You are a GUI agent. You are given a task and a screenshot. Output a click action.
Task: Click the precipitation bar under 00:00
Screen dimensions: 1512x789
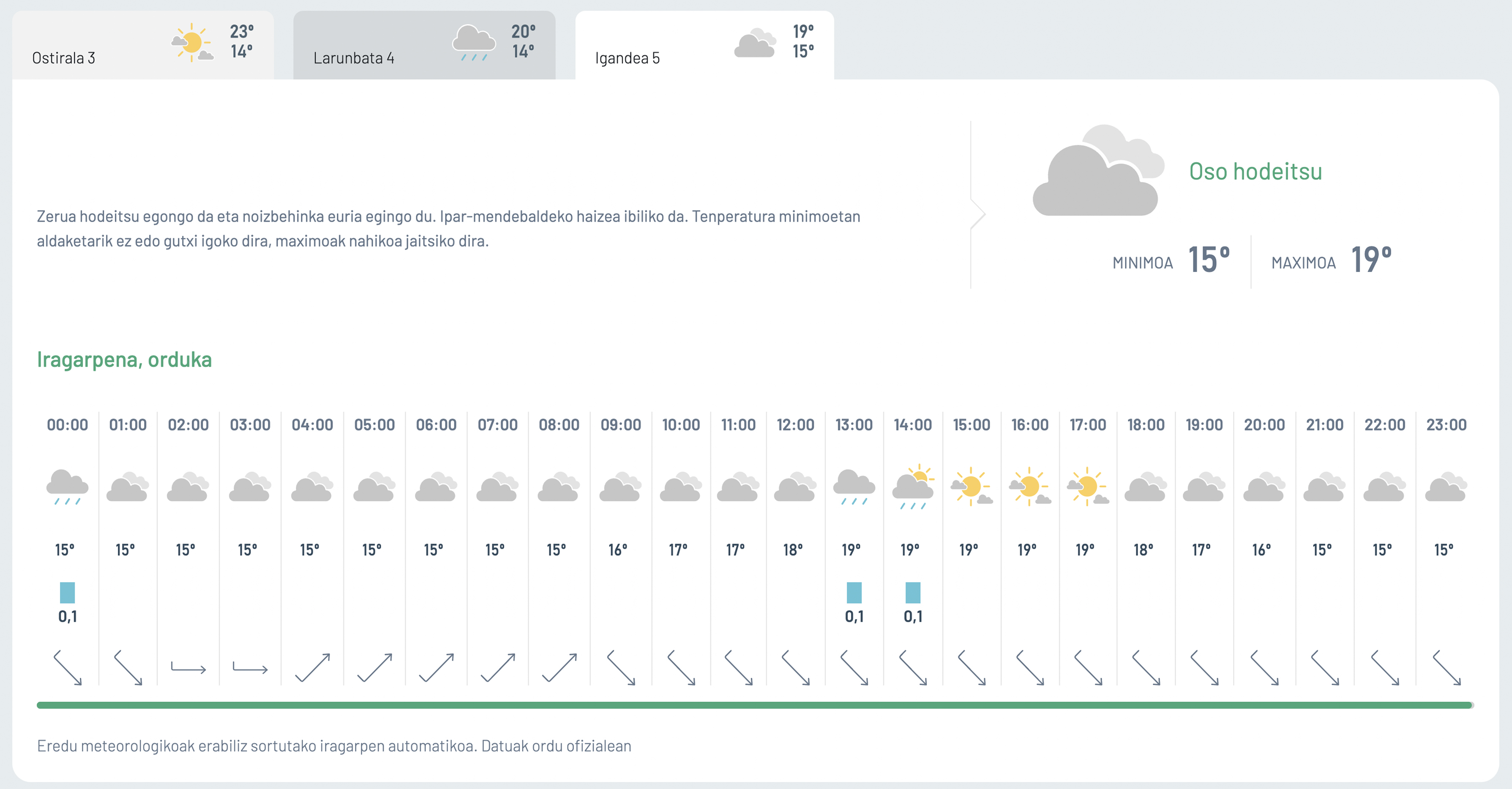(x=68, y=593)
